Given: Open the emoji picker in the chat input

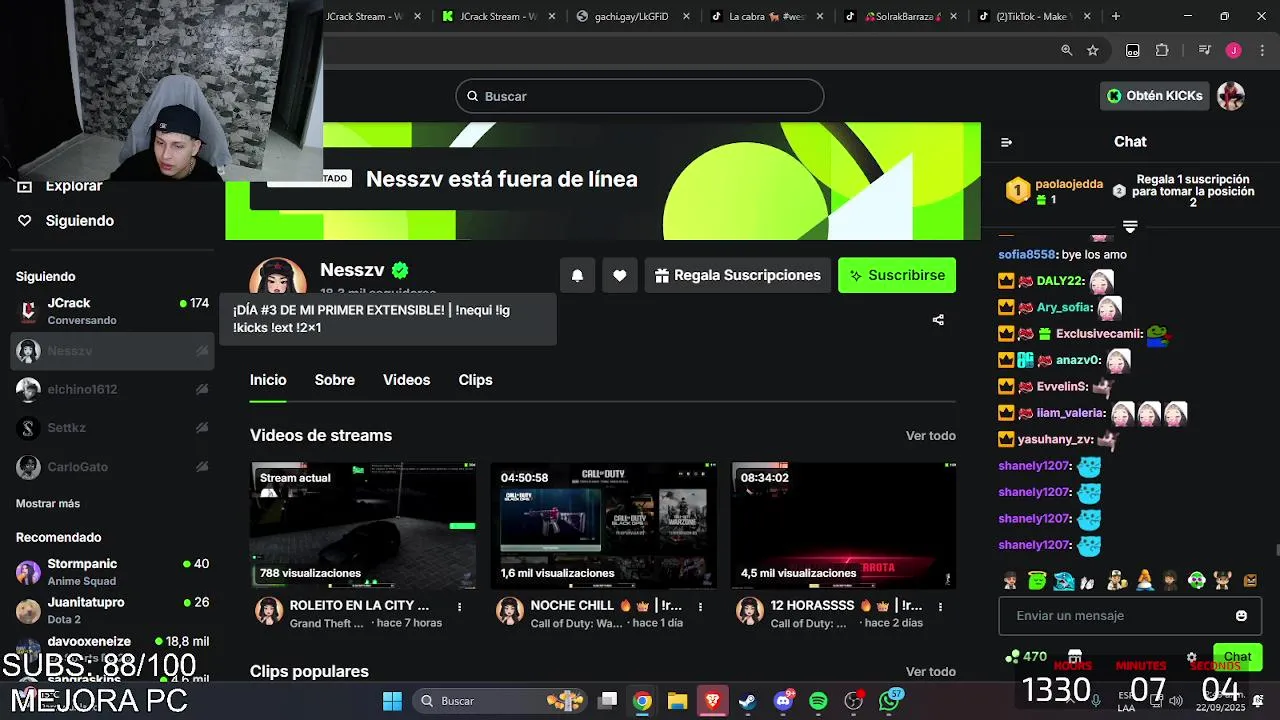Looking at the screenshot, I should click(x=1241, y=616).
